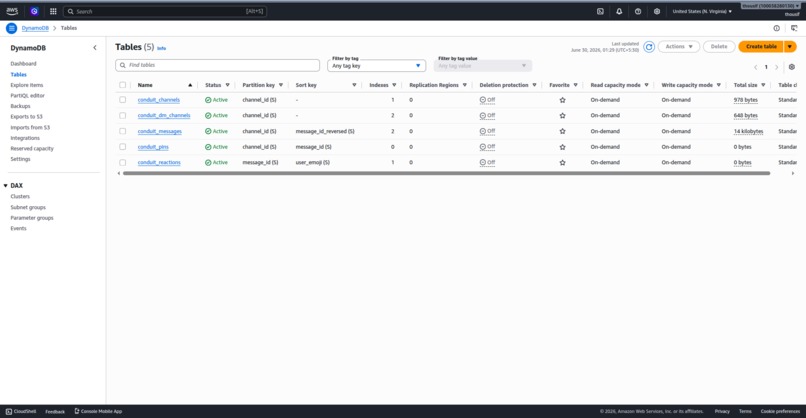Open the Create table split arrow
Screen dimensions: 806x418
pos(790,46)
